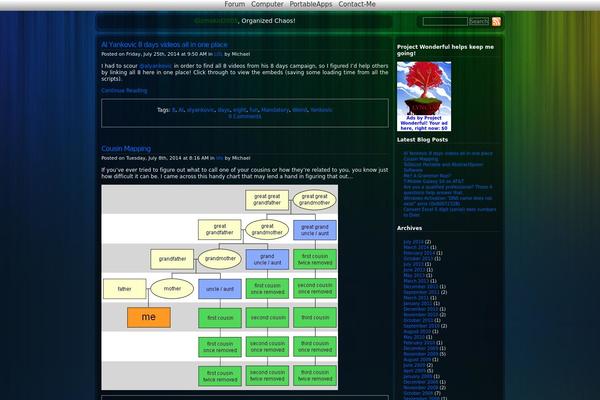The width and height of the screenshot is (600, 400).
Task: Click the Search button
Action: [x=479, y=21]
